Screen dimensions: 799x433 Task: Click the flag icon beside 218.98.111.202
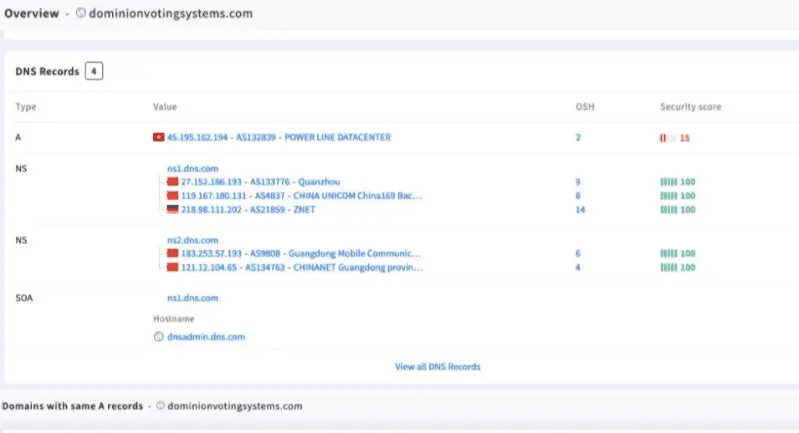(171, 210)
